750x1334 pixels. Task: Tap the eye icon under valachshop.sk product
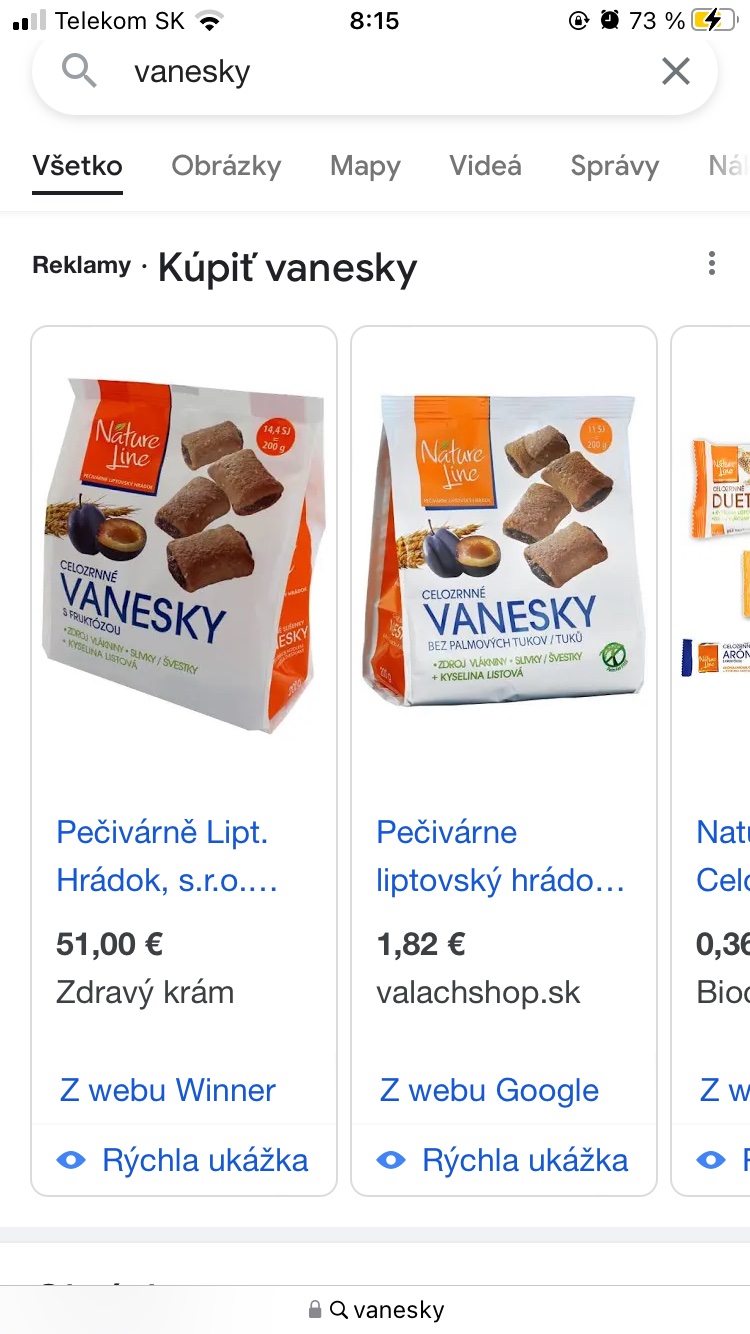click(391, 1160)
